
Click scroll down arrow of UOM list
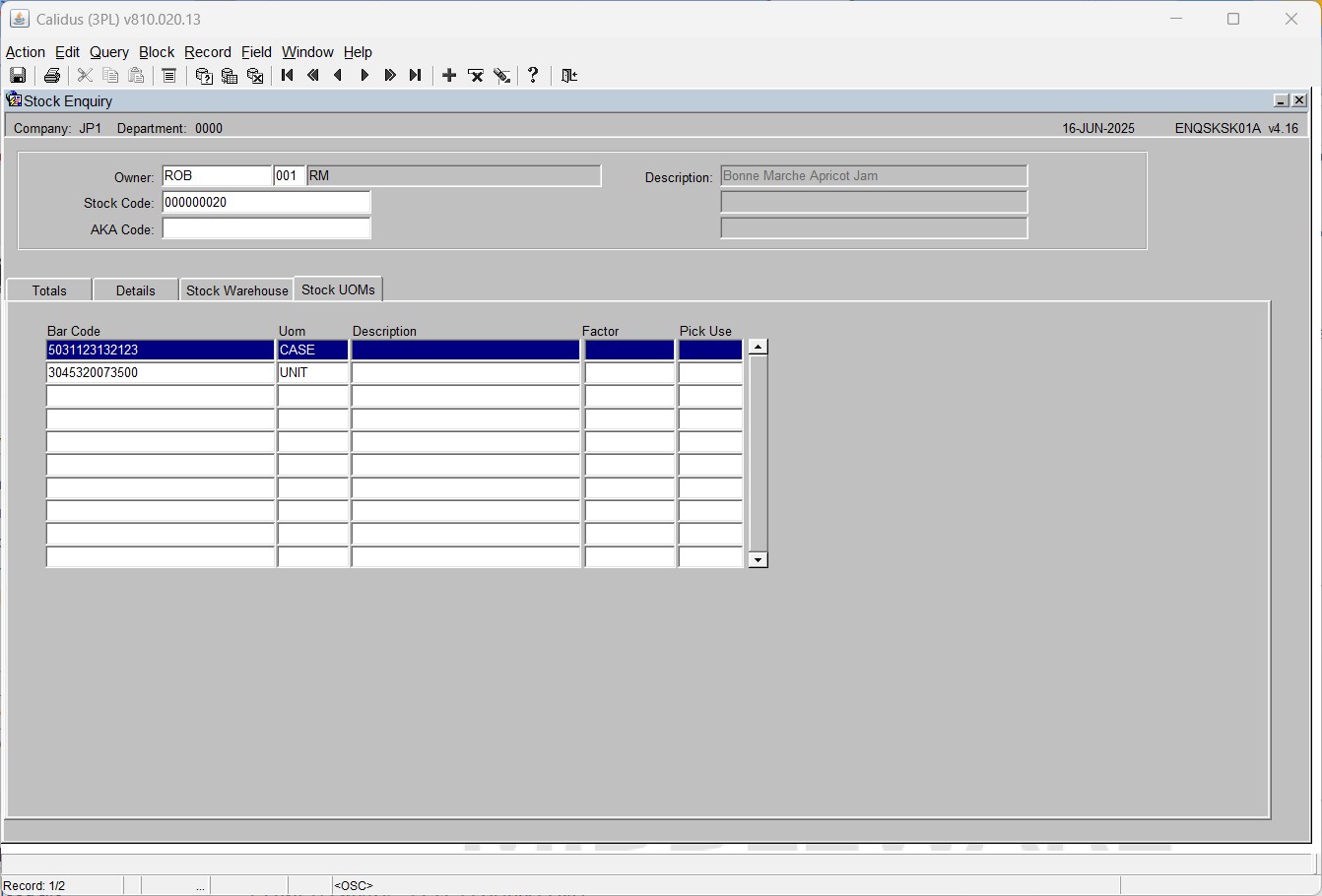(758, 560)
